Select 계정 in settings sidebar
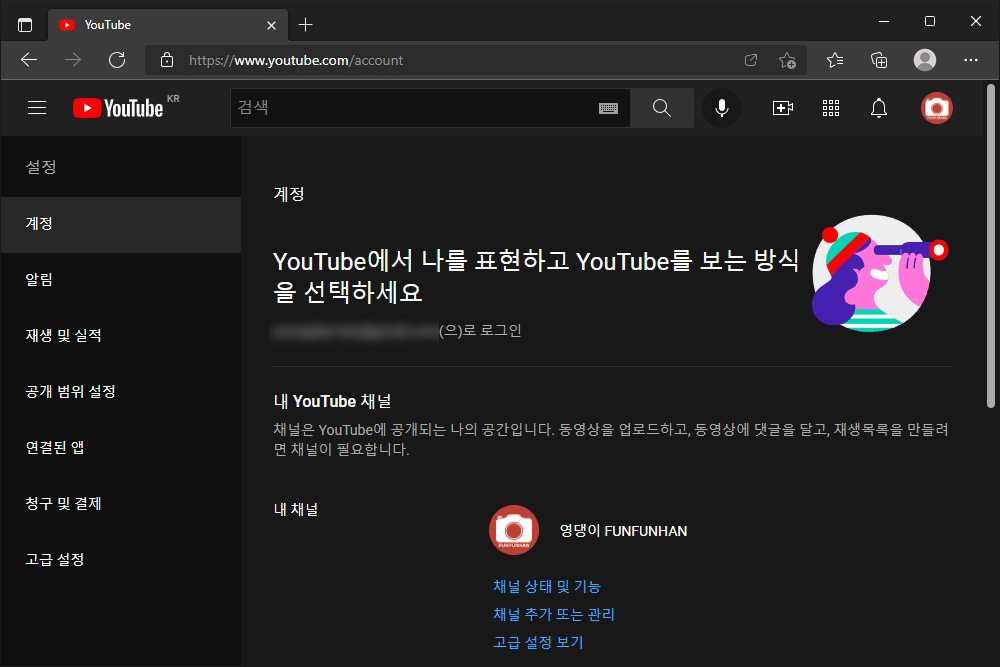This screenshot has width=1000, height=667. 121,224
